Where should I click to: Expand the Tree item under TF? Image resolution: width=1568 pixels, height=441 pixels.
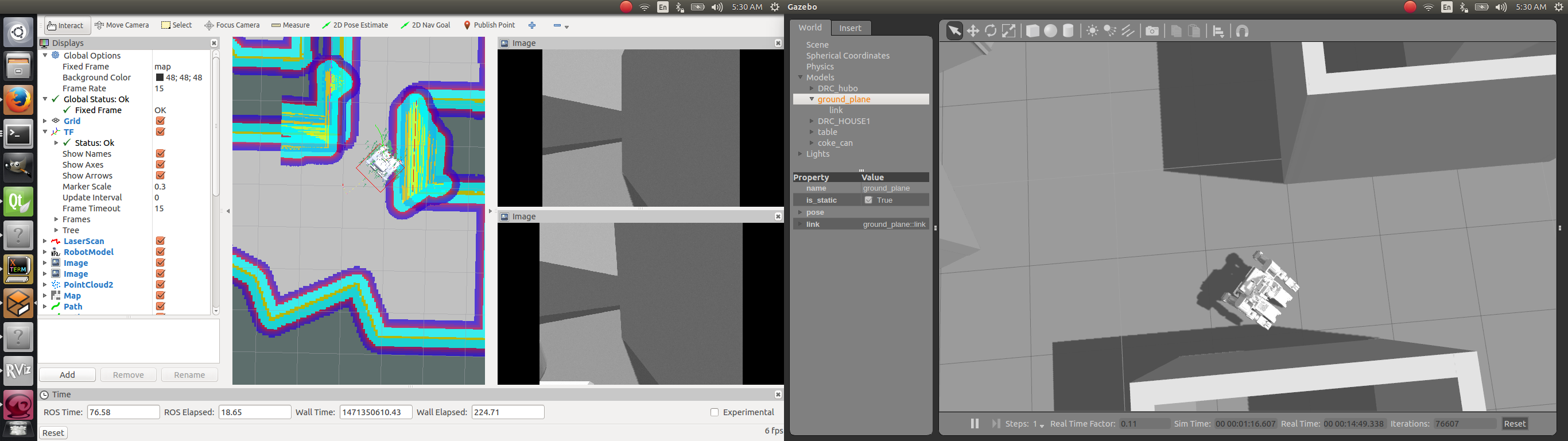point(56,230)
